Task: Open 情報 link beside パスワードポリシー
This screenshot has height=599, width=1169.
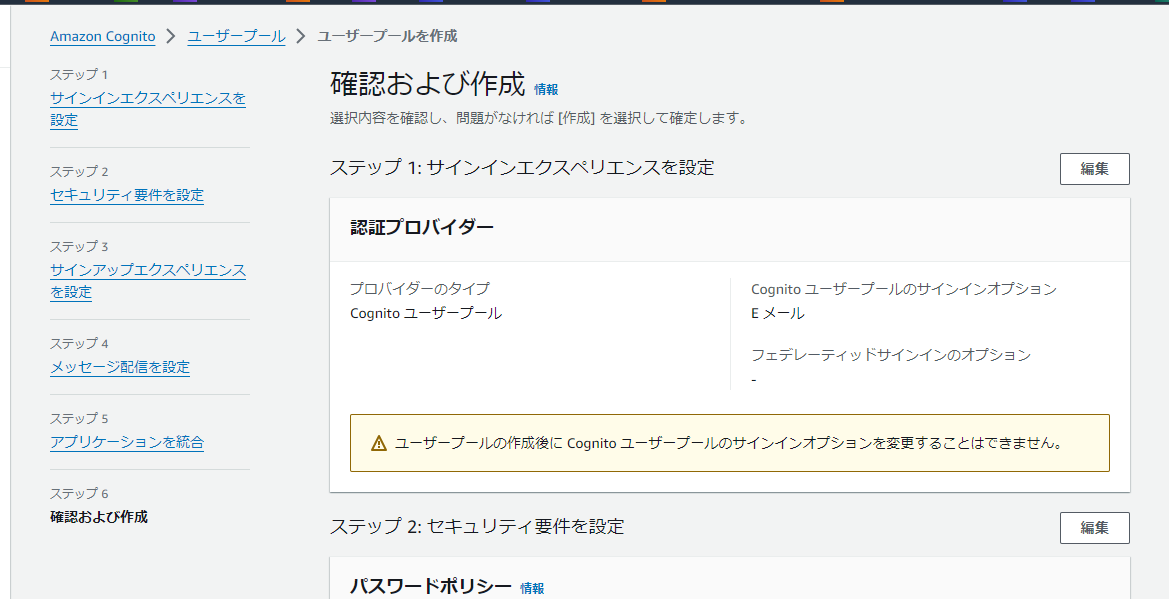Action: (532, 589)
